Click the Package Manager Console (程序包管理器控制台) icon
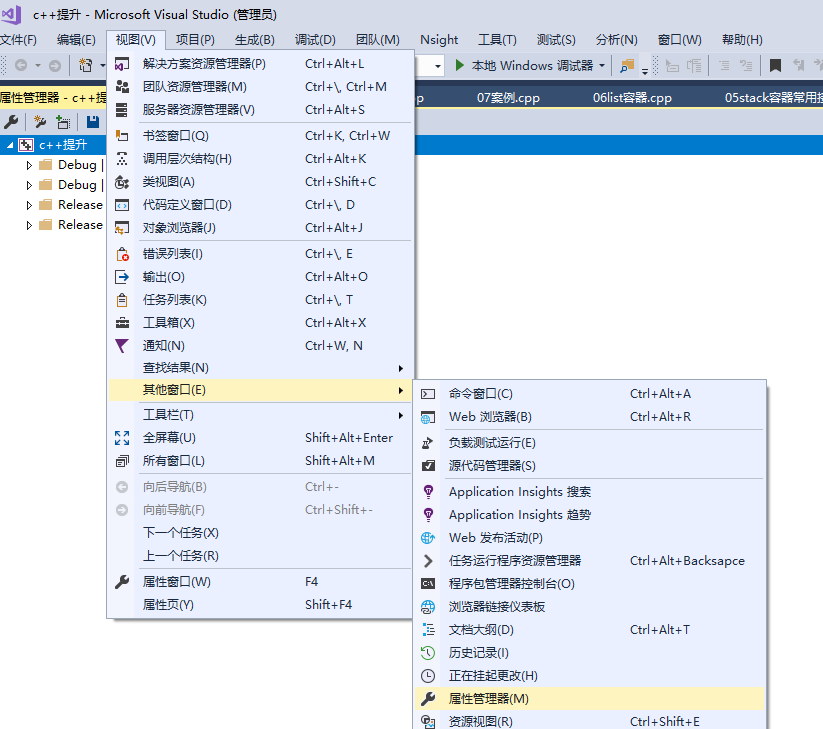 428,584
